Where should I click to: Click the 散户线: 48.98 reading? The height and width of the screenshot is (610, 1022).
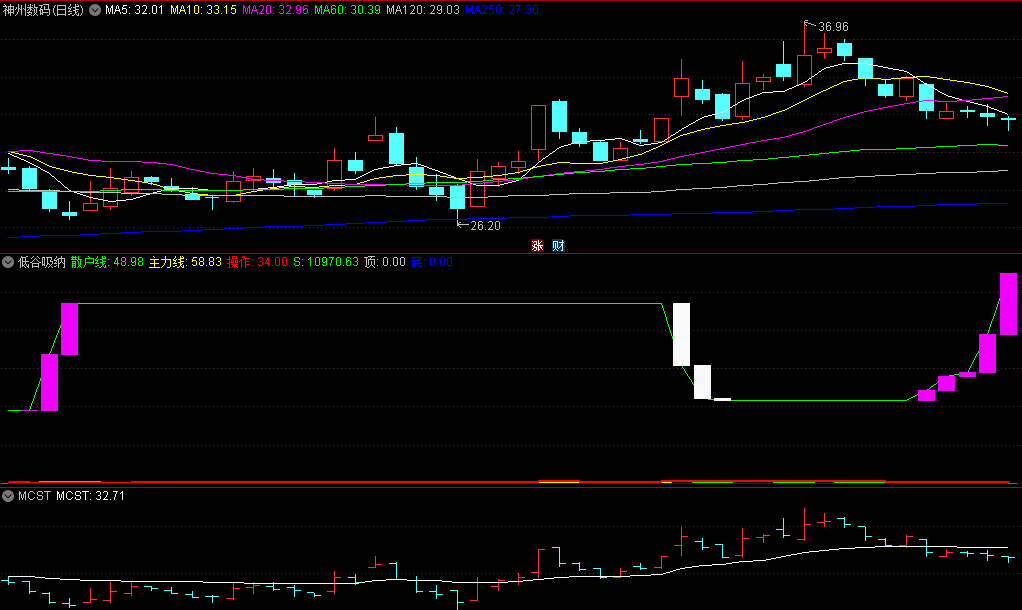[x=107, y=262]
